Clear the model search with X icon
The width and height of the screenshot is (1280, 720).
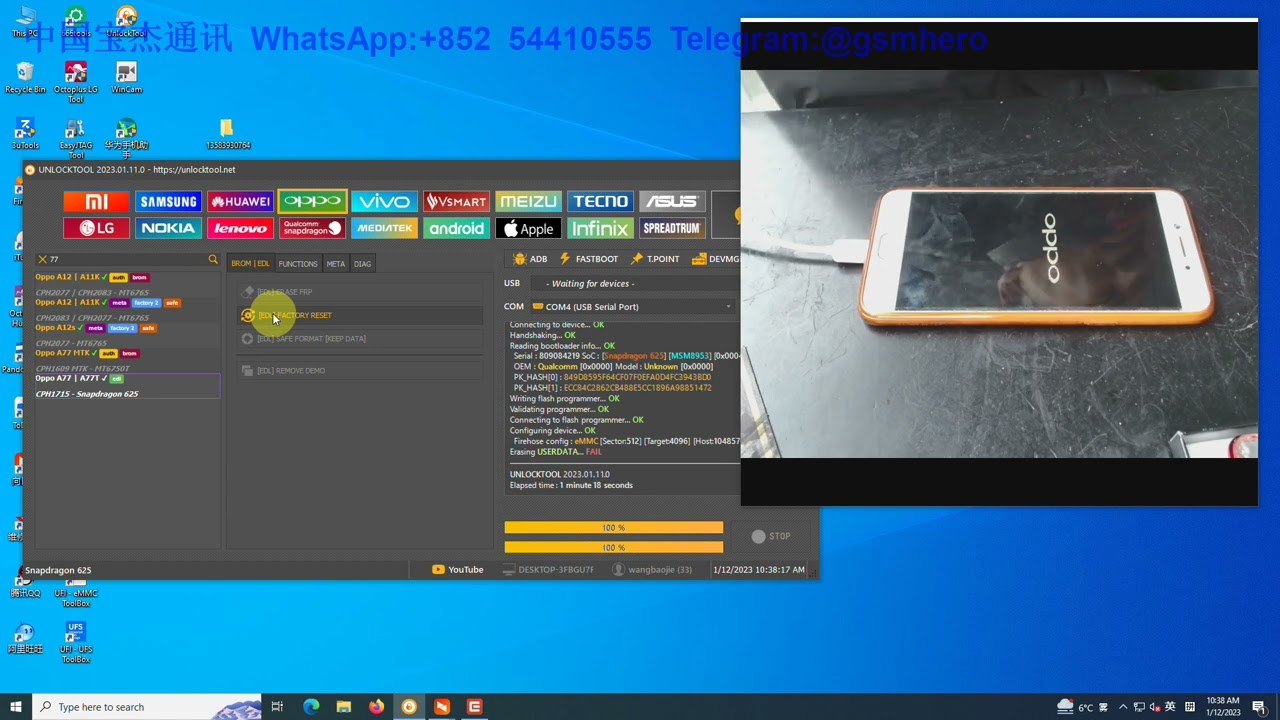click(x=42, y=259)
